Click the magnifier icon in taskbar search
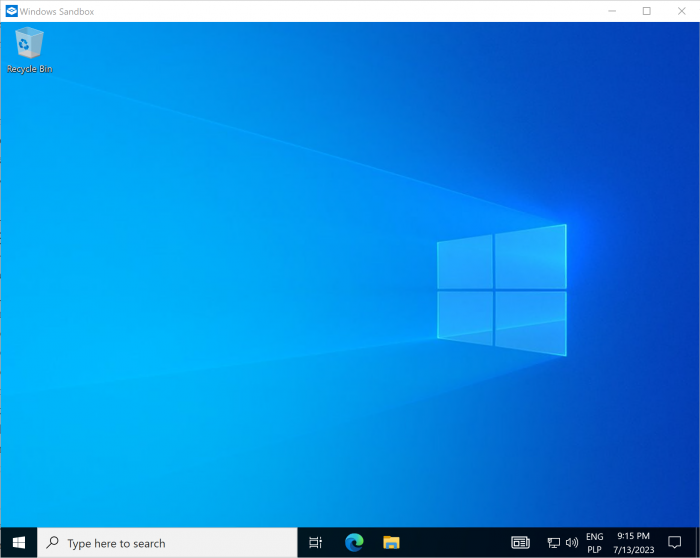The width and height of the screenshot is (700, 558). click(53, 543)
